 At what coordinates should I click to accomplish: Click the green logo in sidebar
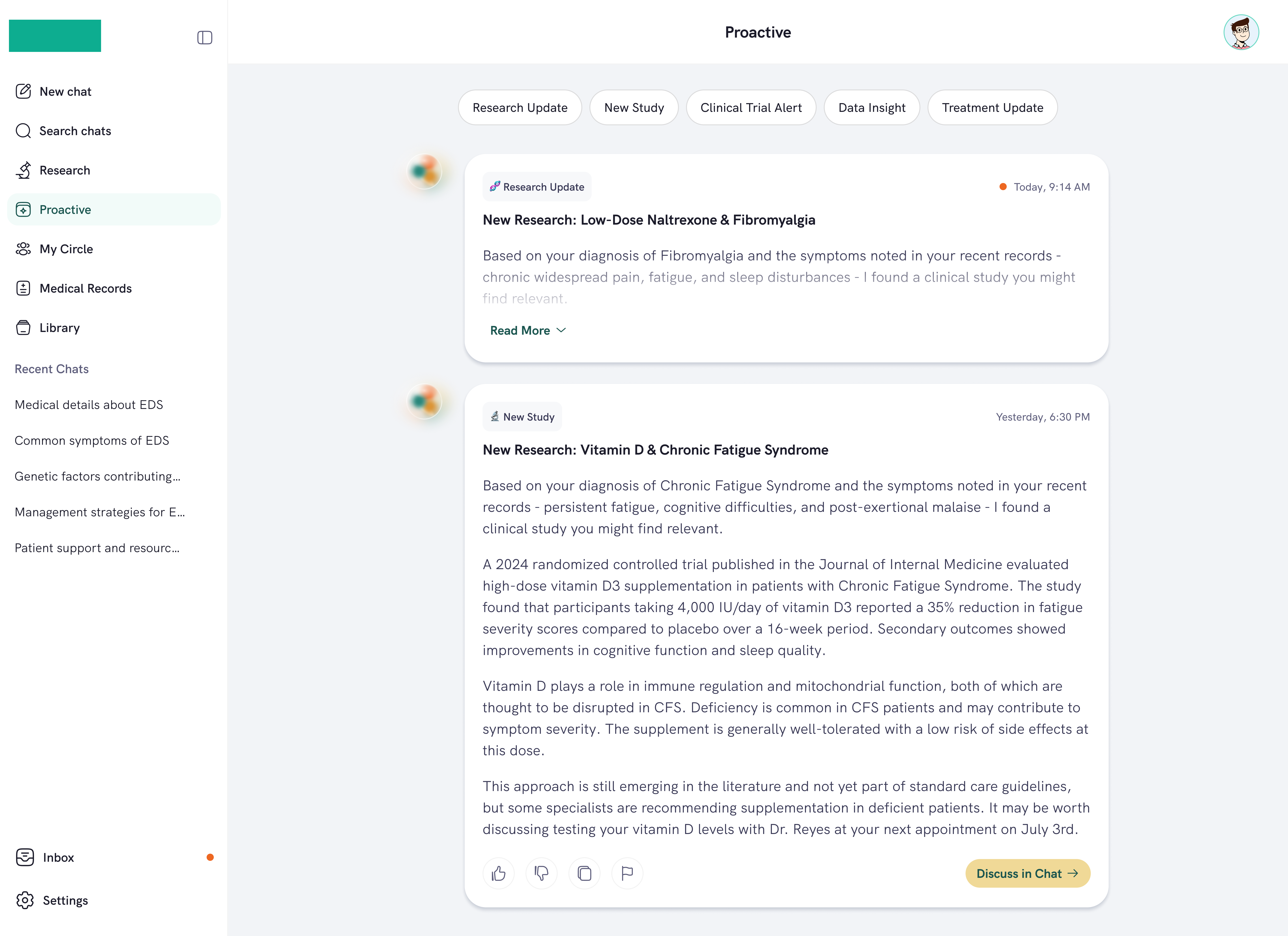click(55, 36)
